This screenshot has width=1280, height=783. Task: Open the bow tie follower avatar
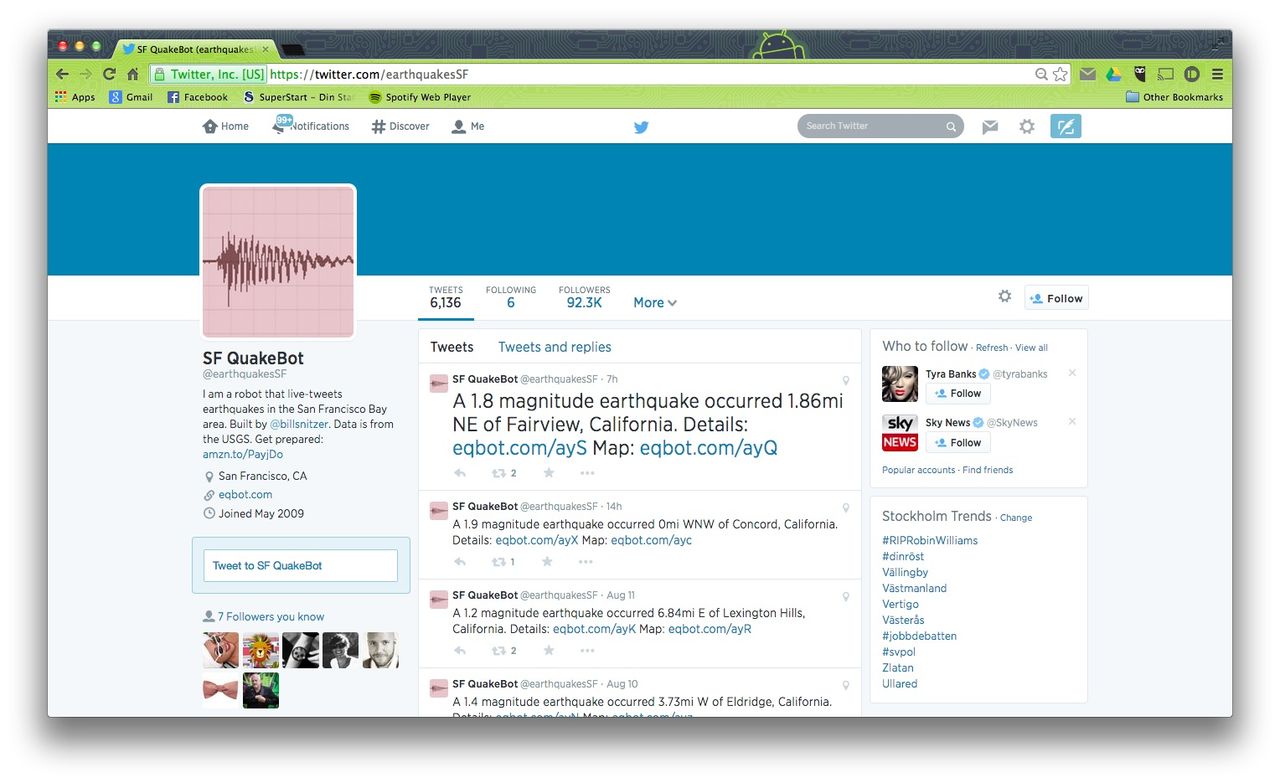221,691
